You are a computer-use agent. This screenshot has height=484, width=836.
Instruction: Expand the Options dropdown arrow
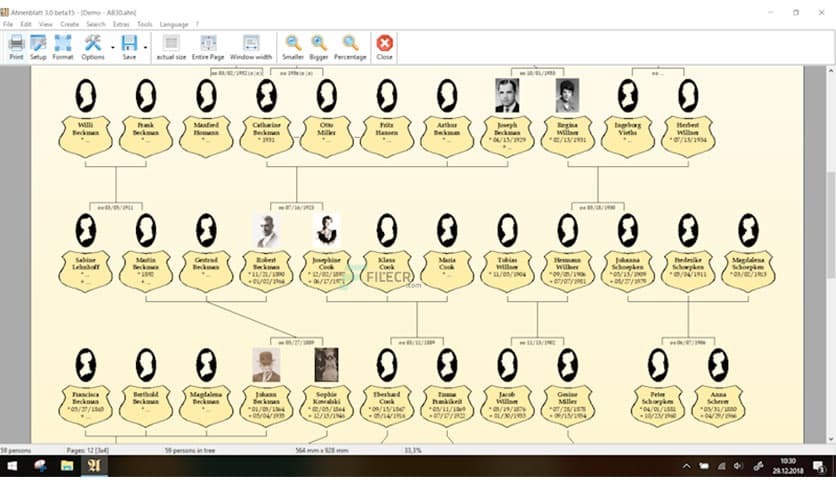pyautogui.click(x=112, y=47)
